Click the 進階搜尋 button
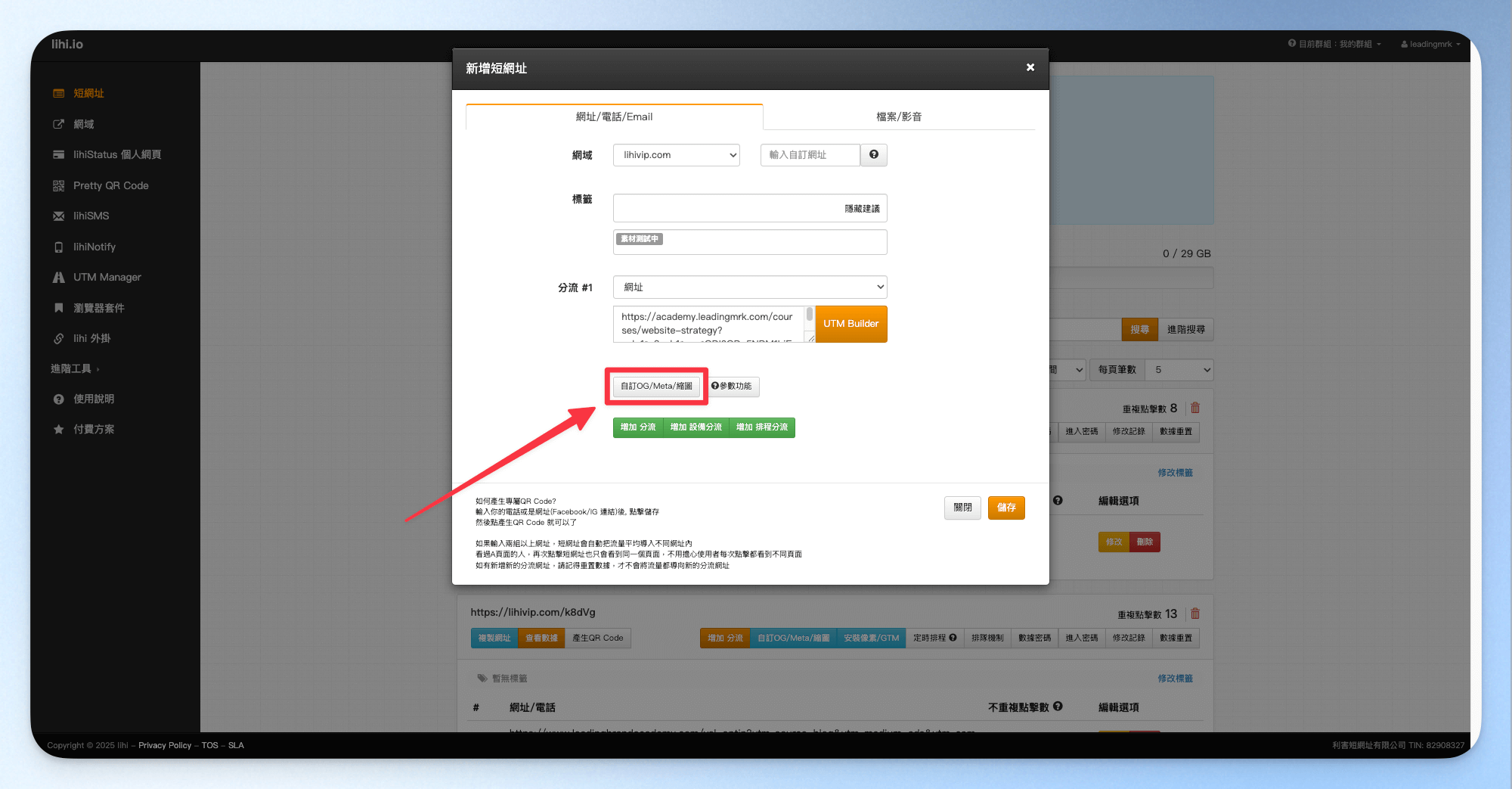1512x789 pixels. 1185,330
